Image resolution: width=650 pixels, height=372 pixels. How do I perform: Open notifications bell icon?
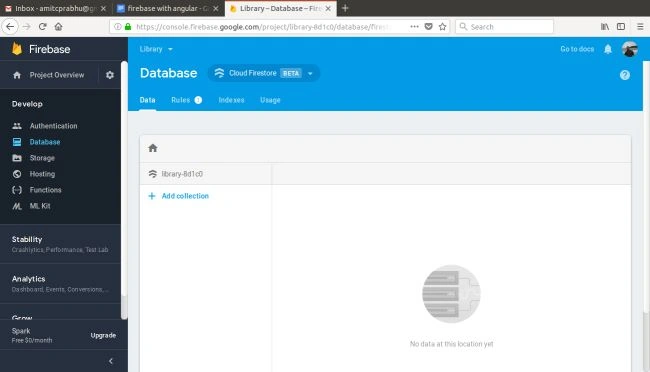(x=608, y=49)
